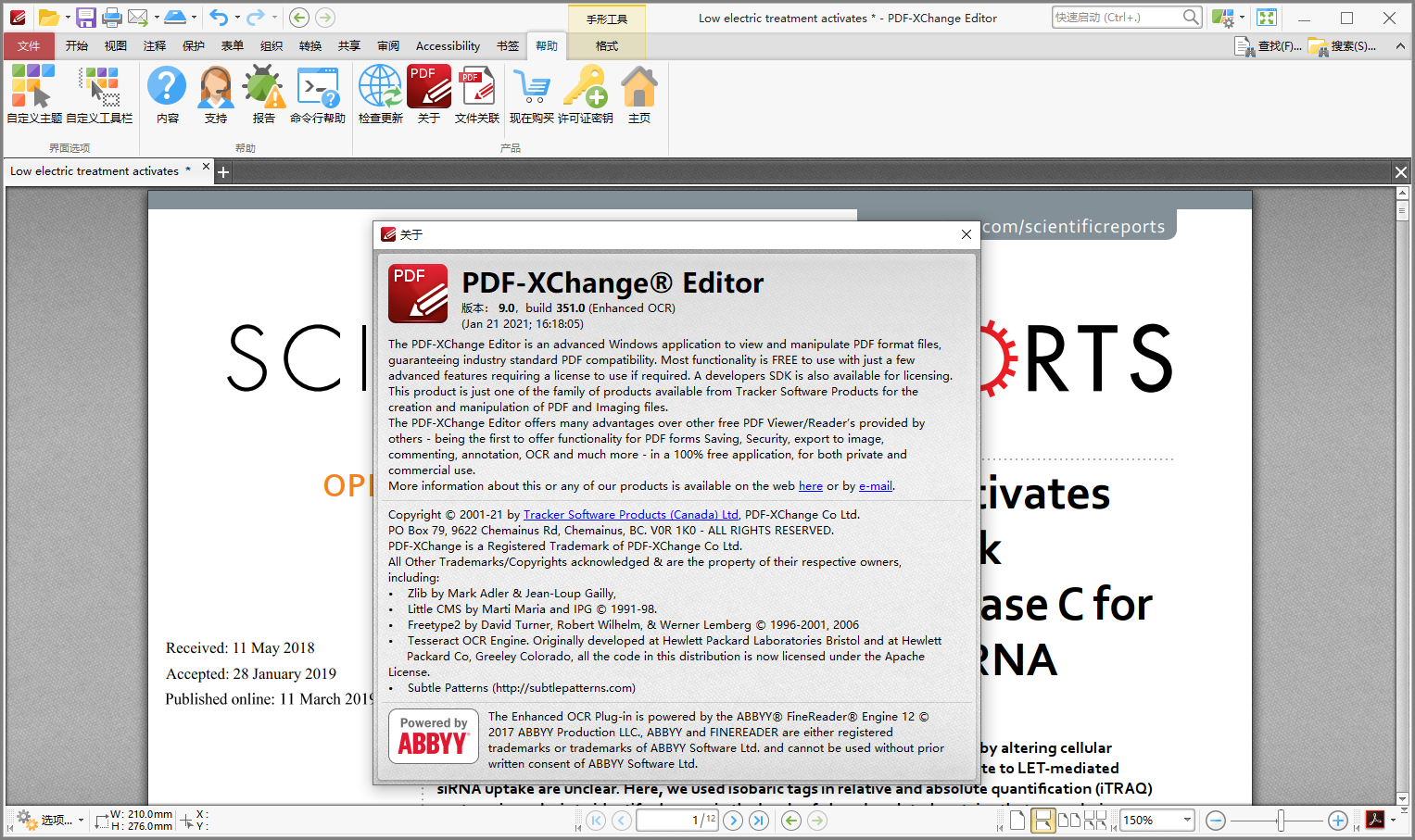Image resolution: width=1415 pixels, height=840 pixels.
Task: Toggle full screen mode icon in title bar
Action: (1267, 17)
